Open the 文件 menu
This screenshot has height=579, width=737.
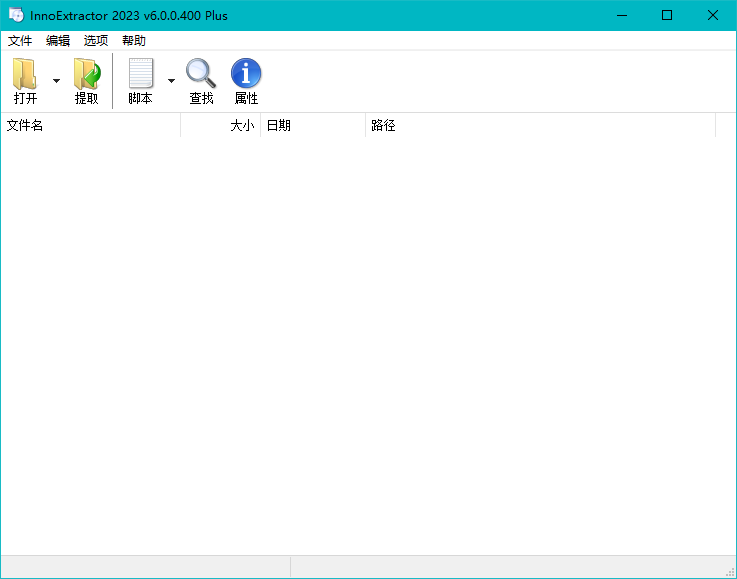tap(20, 41)
